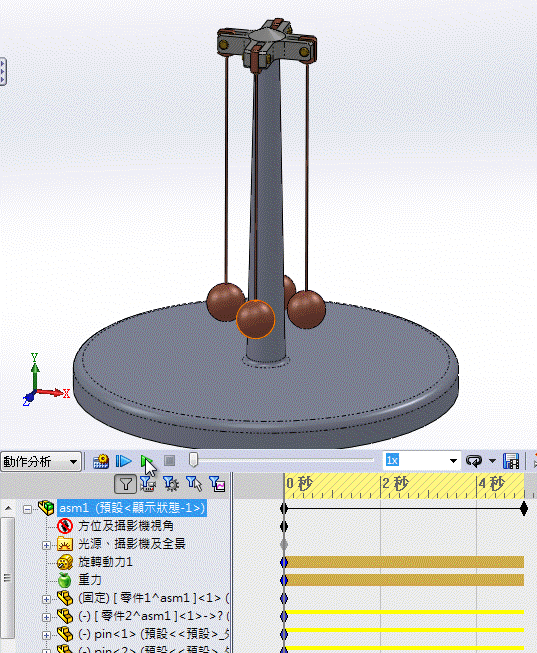Select the cross bracket at pole top
The width and height of the screenshot is (537, 653).
point(267,44)
